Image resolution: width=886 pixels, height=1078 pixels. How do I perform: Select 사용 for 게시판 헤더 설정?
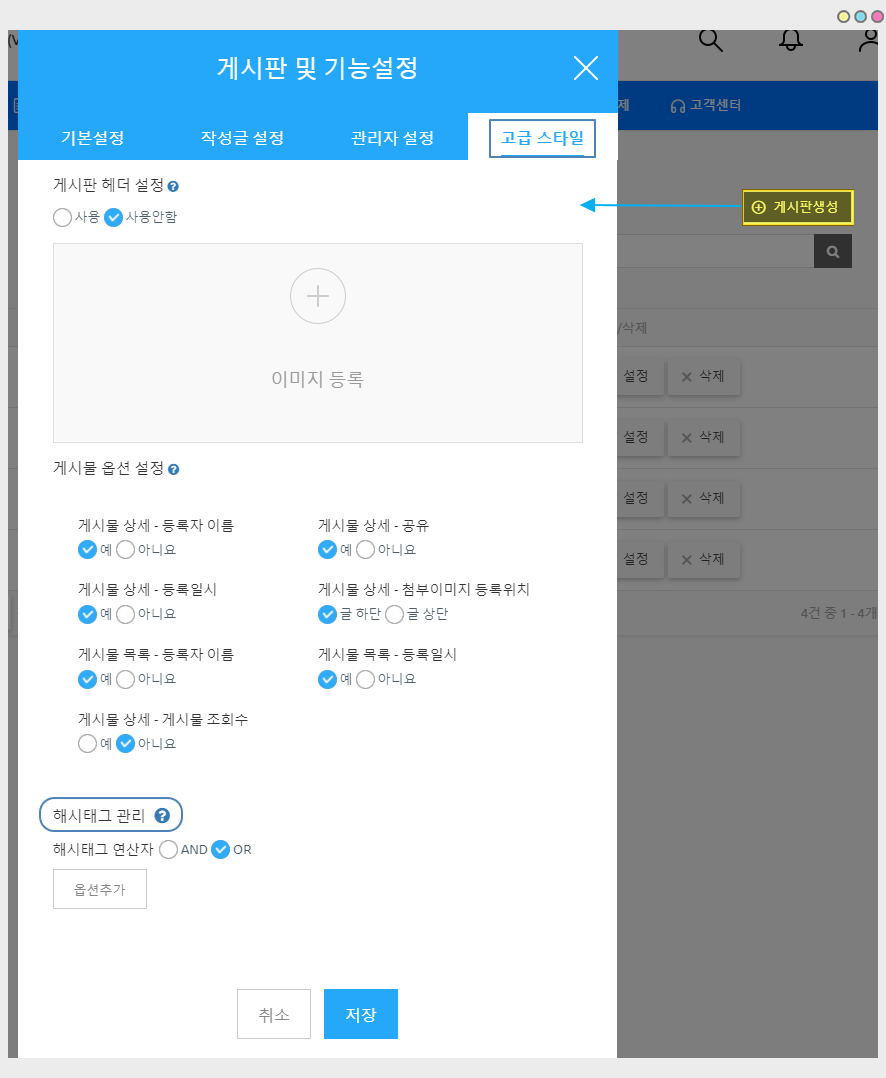click(63, 217)
